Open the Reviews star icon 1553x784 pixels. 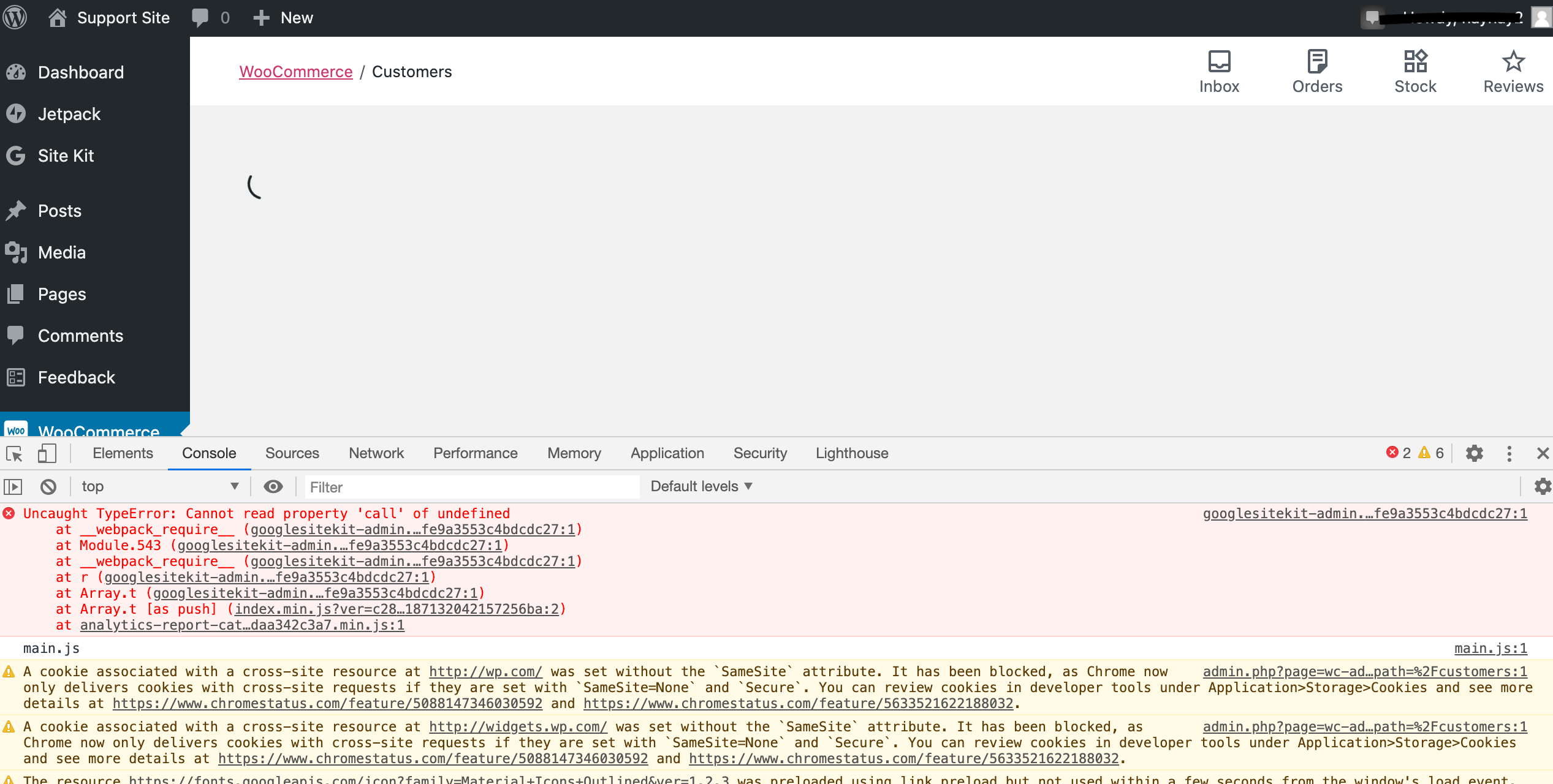(1513, 61)
